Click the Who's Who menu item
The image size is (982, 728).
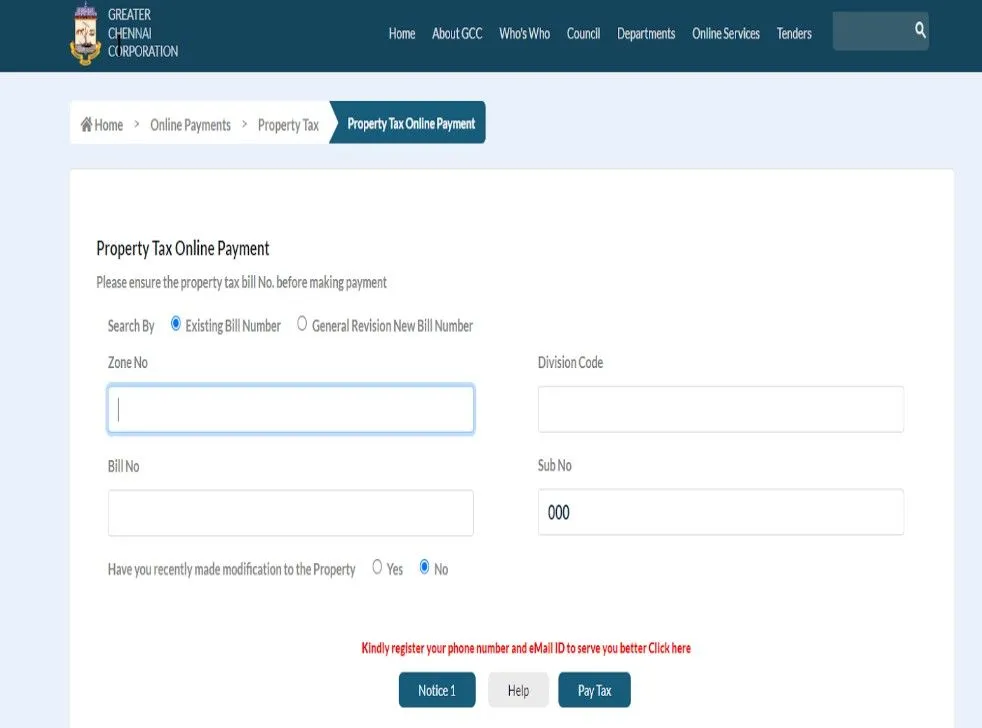pyautogui.click(x=524, y=33)
